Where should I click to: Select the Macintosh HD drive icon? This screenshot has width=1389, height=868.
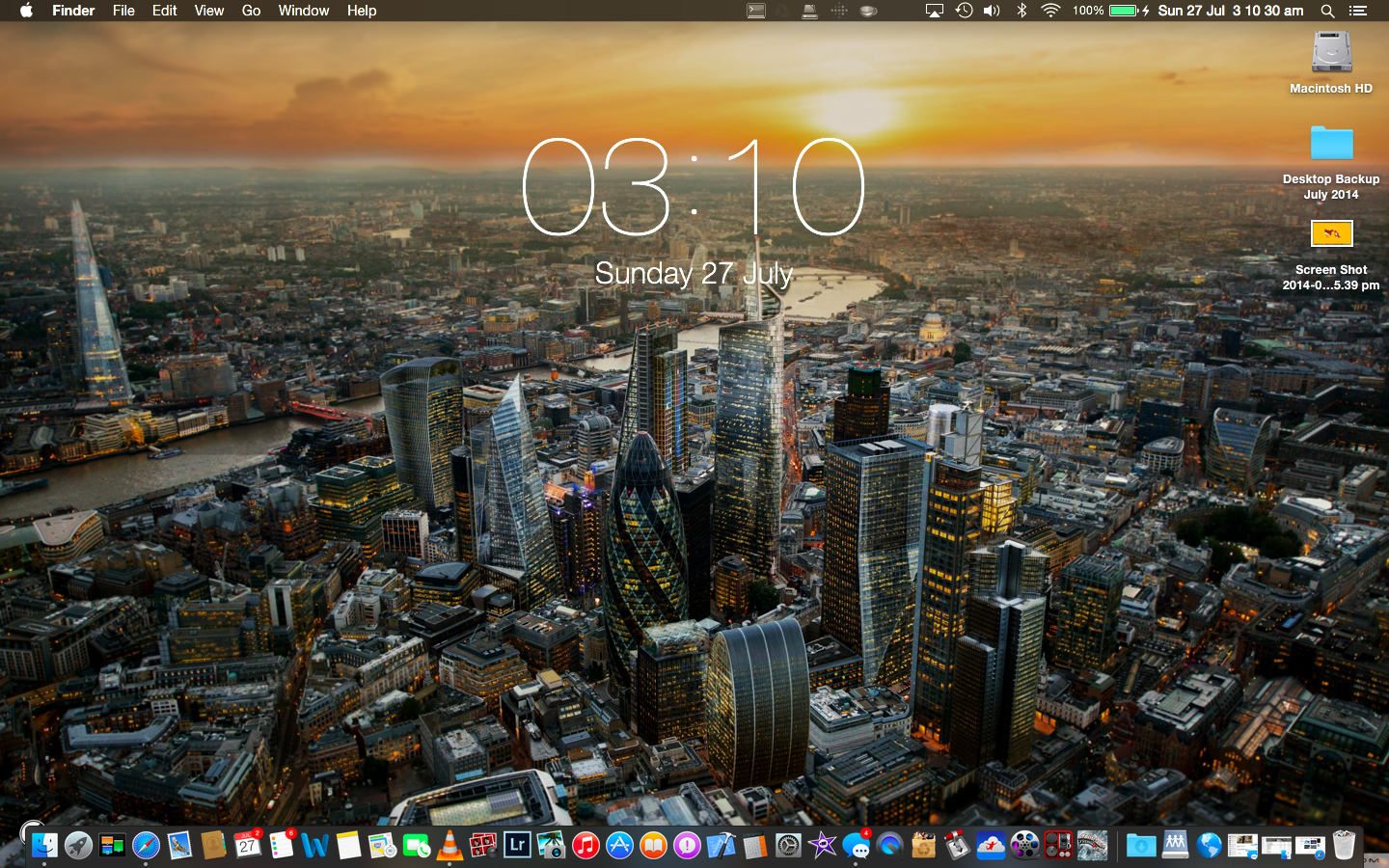[x=1331, y=52]
